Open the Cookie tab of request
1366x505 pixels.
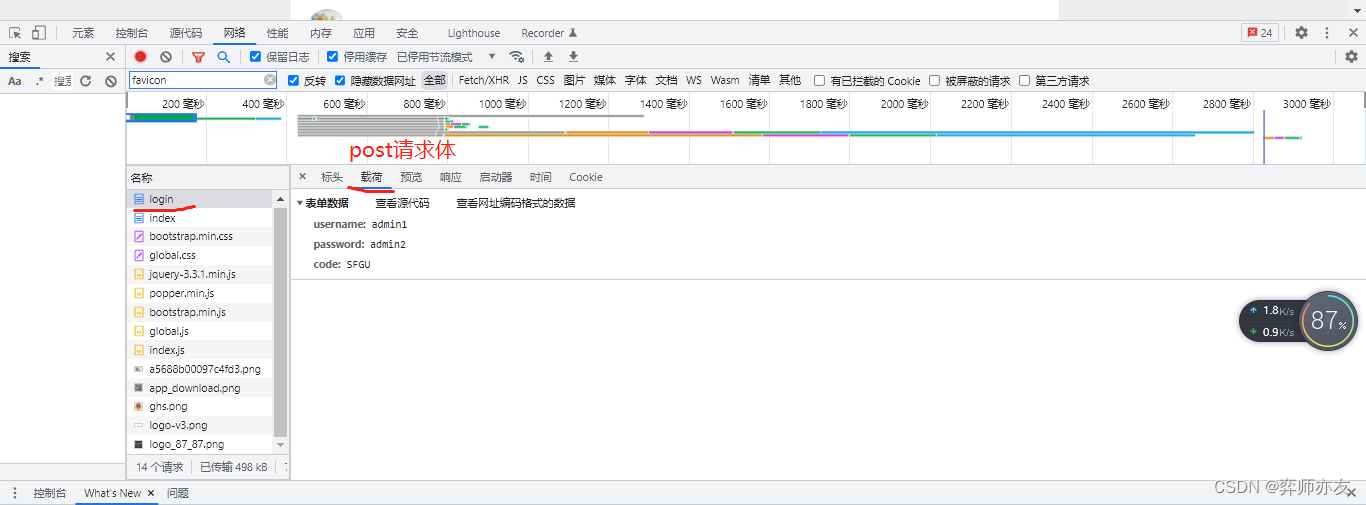pos(586,177)
